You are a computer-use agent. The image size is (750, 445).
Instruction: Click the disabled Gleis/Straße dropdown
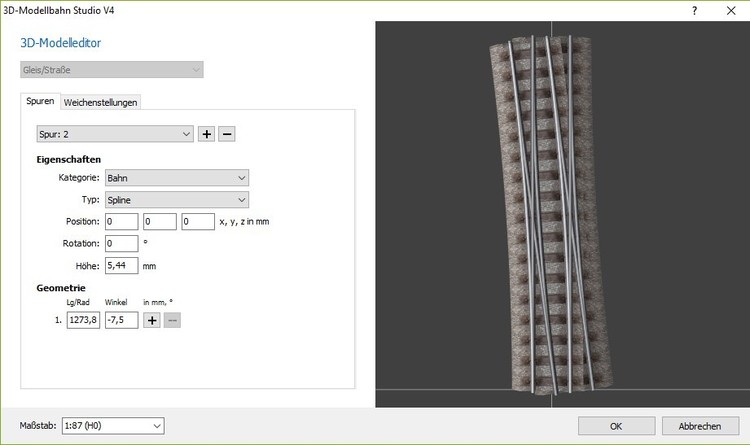coord(112,70)
